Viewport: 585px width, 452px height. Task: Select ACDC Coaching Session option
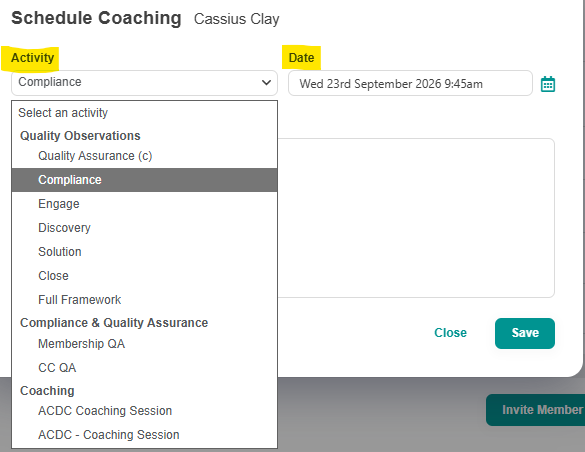(x=144, y=411)
